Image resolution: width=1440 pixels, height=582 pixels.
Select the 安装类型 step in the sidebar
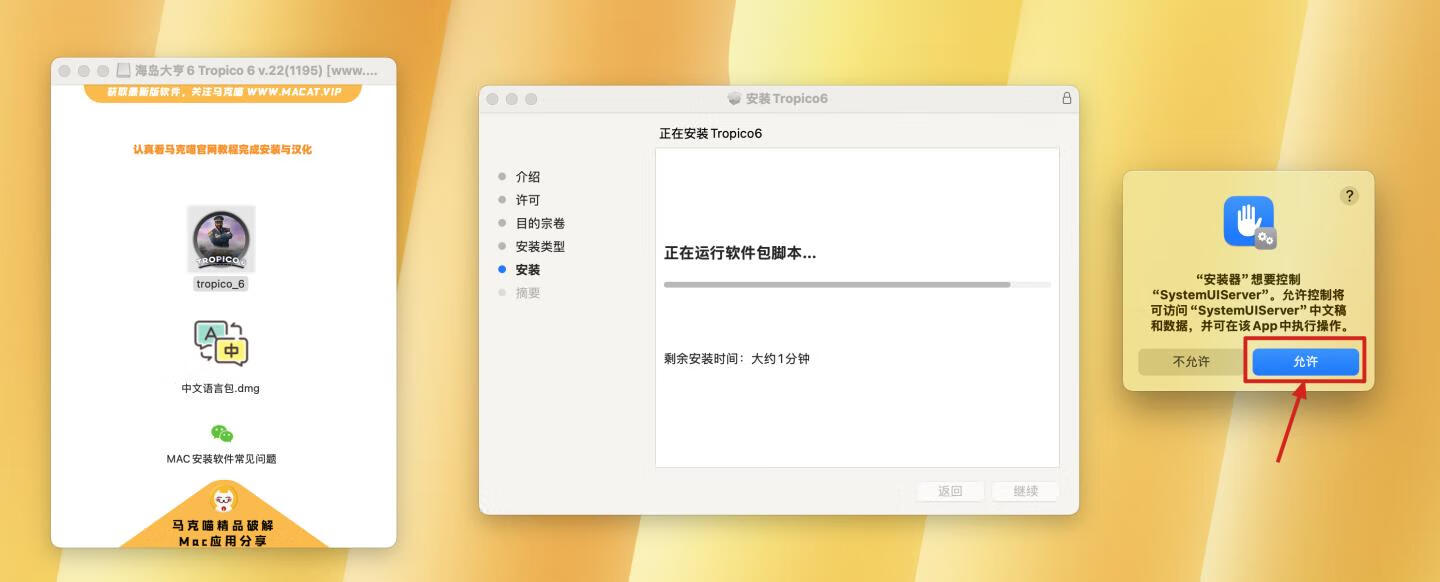(x=541, y=246)
